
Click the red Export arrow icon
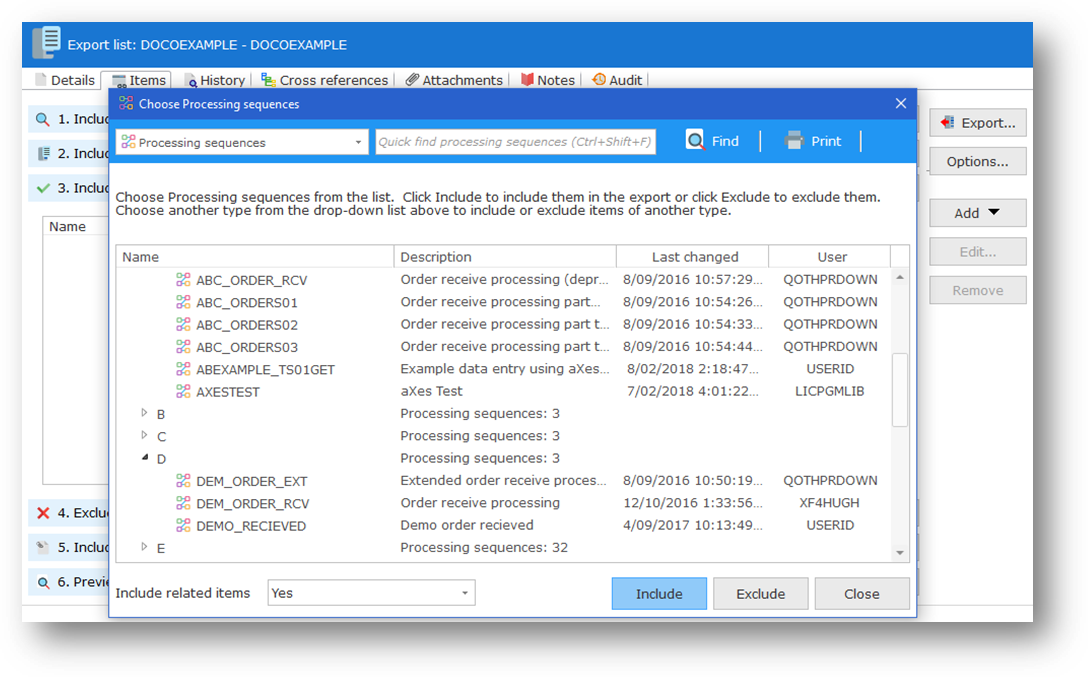point(947,123)
